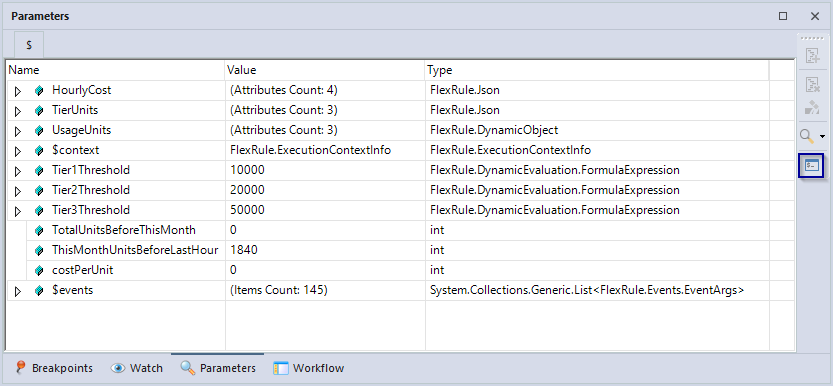Click the Breakpoints pin icon

coord(21,367)
